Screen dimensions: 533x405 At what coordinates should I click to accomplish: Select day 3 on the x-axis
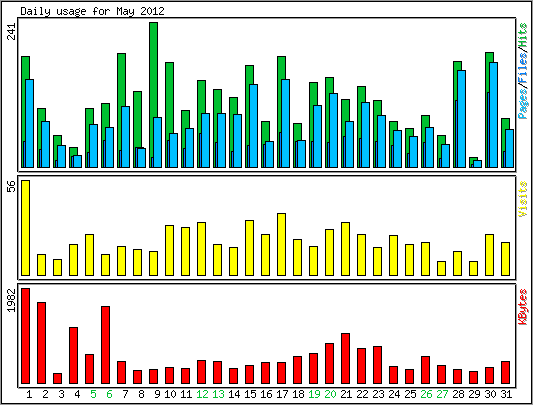tap(61, 394)
